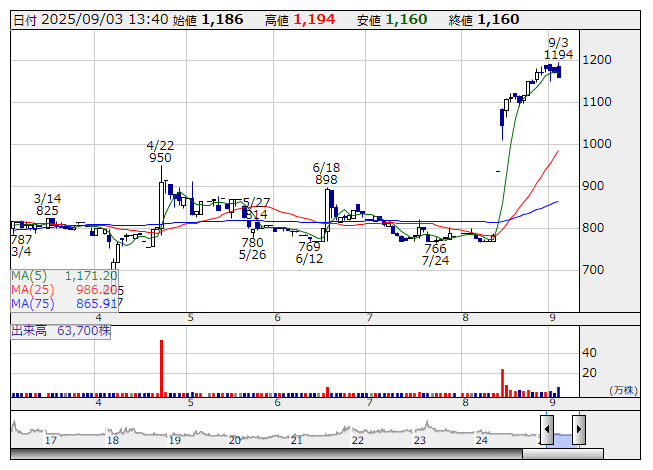Click the blue selected range in navigator
Image resolution: width=653 pixels, height=470 pixels.
(563, 440)
